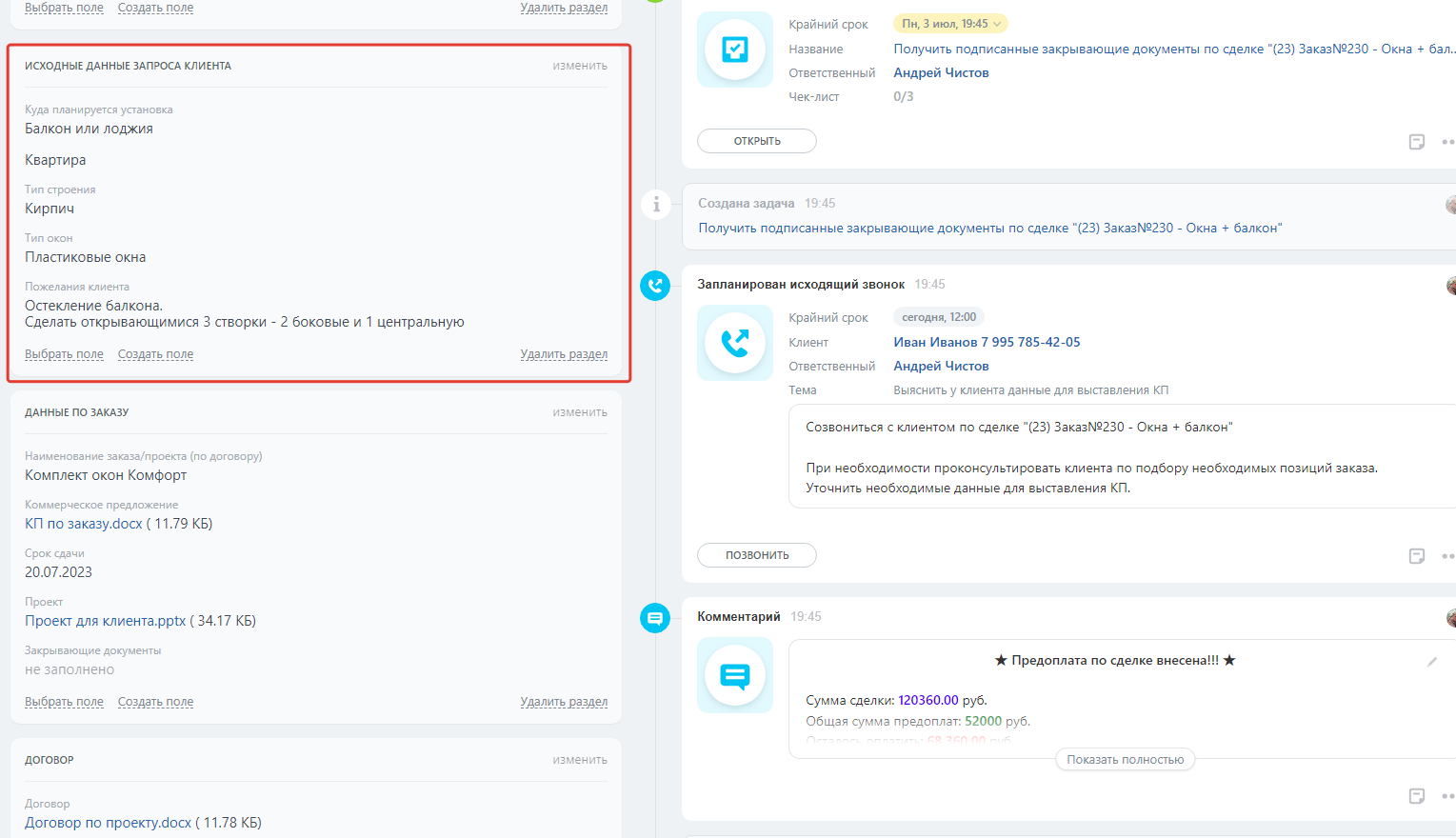This screenshot has height=838, width=1456.
Task: Open the client link Иван Иванов 7 995 785-42-05
Action: click(987, 342)
